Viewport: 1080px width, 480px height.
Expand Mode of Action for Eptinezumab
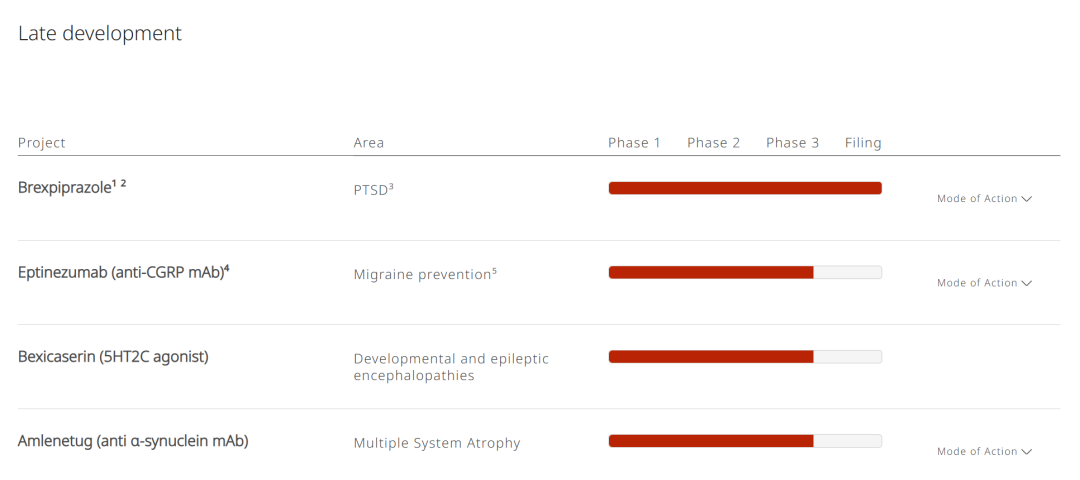click(983, 283)
